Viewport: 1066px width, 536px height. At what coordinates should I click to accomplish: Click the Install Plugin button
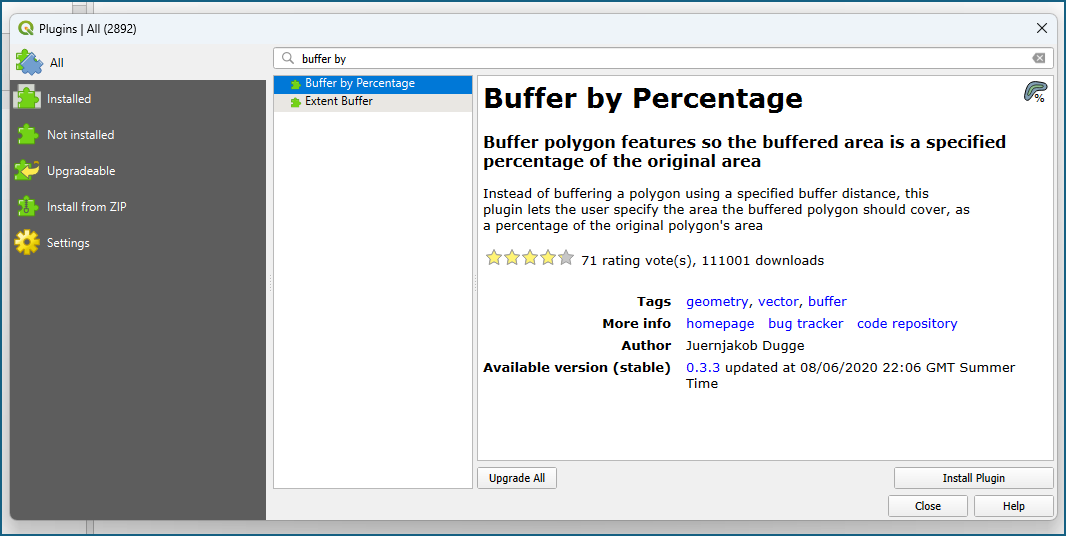click(974, 478)
